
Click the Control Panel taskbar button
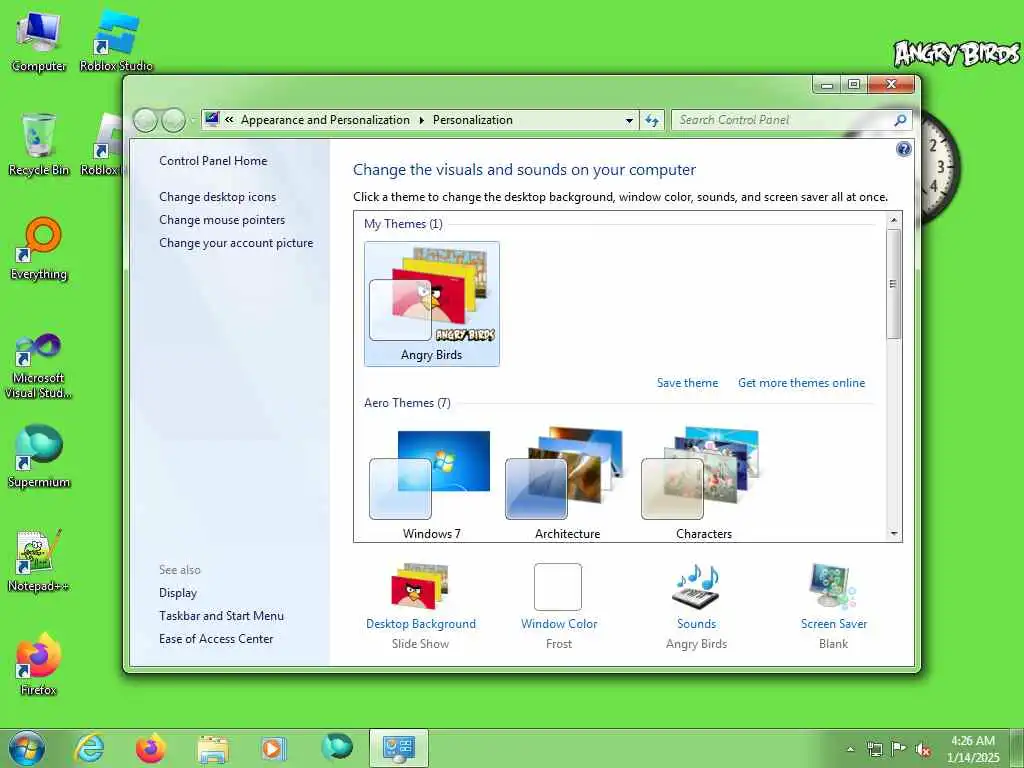398,748
